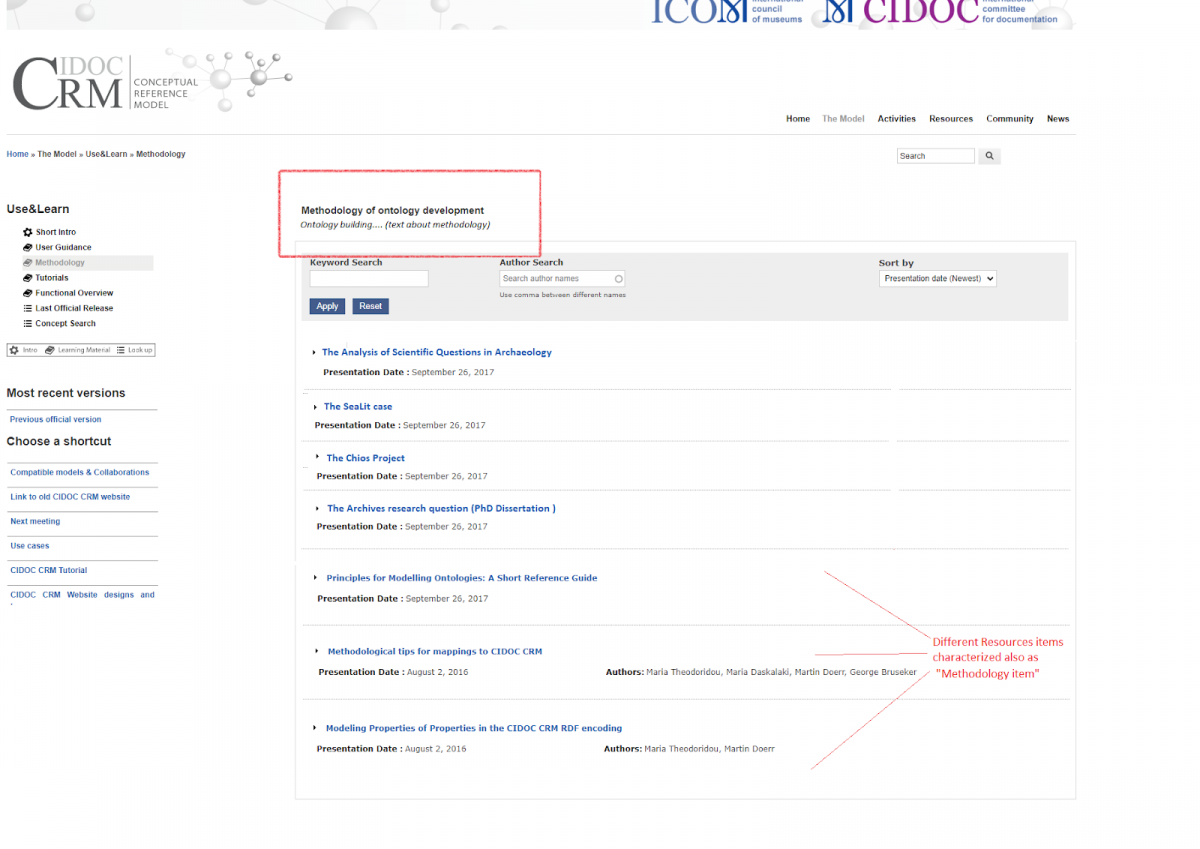1200x849 pixels.
Task: Click the gear icon beside Short Intro
Action: tap(27, 232)
